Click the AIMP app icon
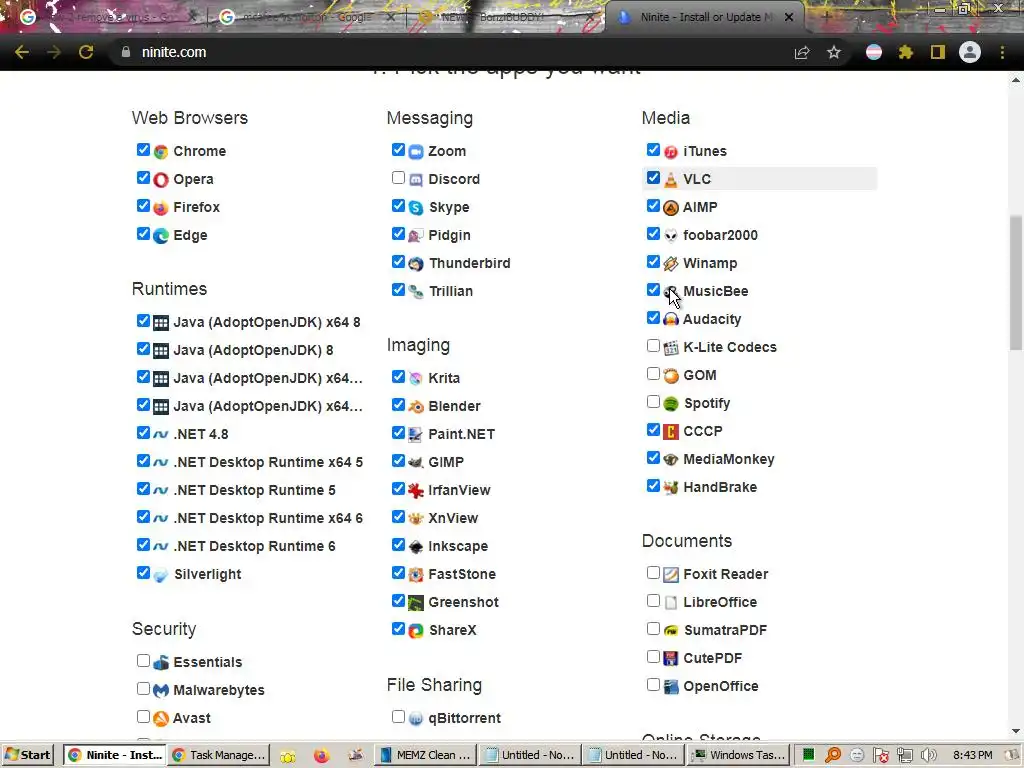The width and height of the screenshot is (1024, 768). pyautogui.click(x=671, y=208)
